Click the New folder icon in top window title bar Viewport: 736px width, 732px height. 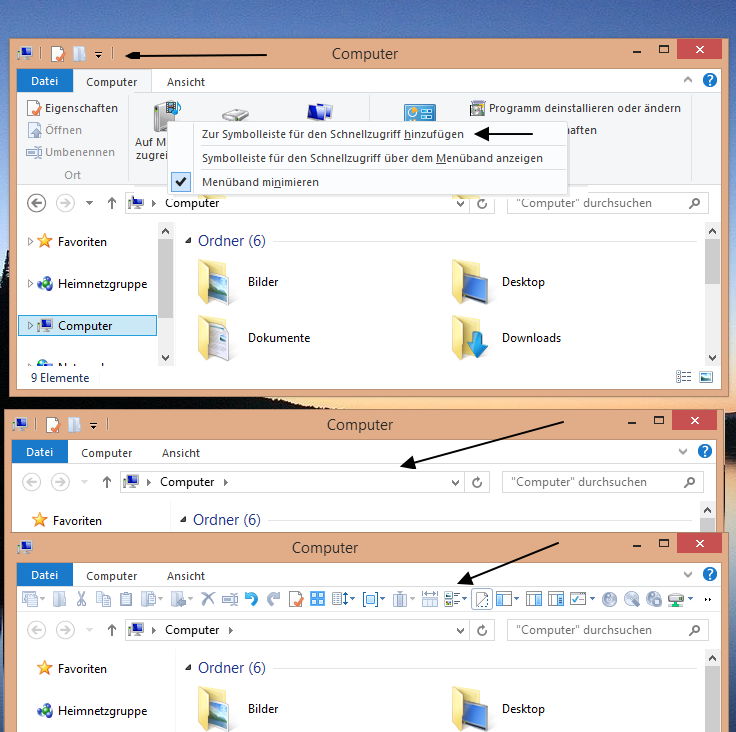pyautogui.click(x=79, y=54)
